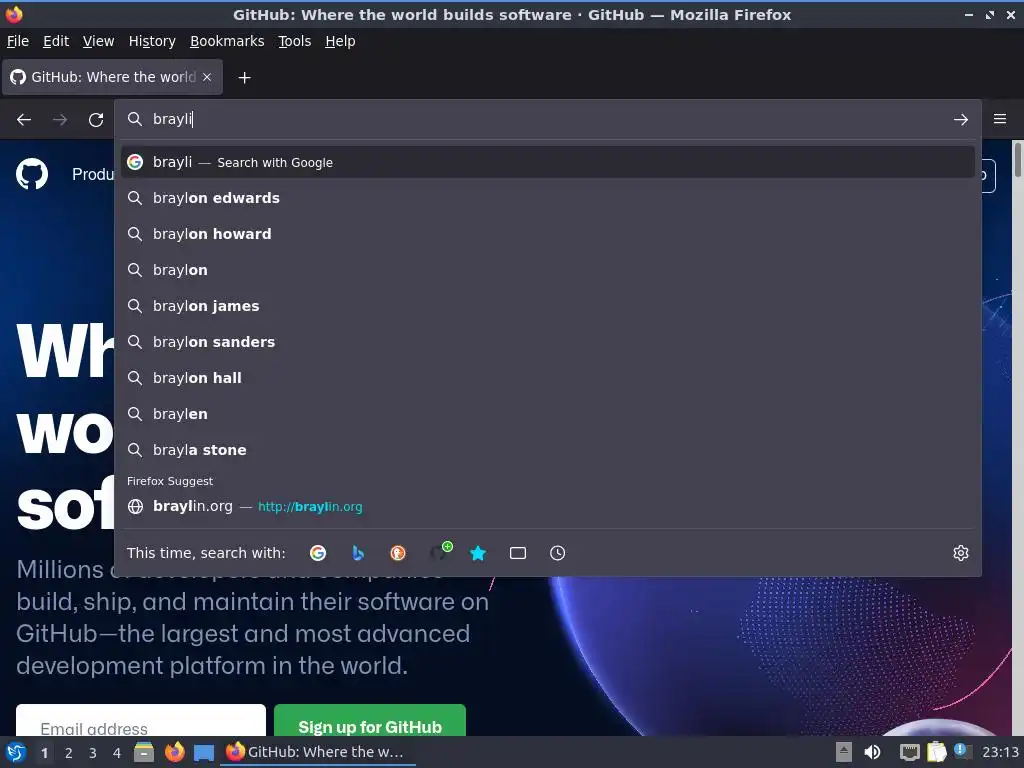Screen dimensions: 1024x768
Task: Open the clipboard manager tray icon
Action: 936,752
